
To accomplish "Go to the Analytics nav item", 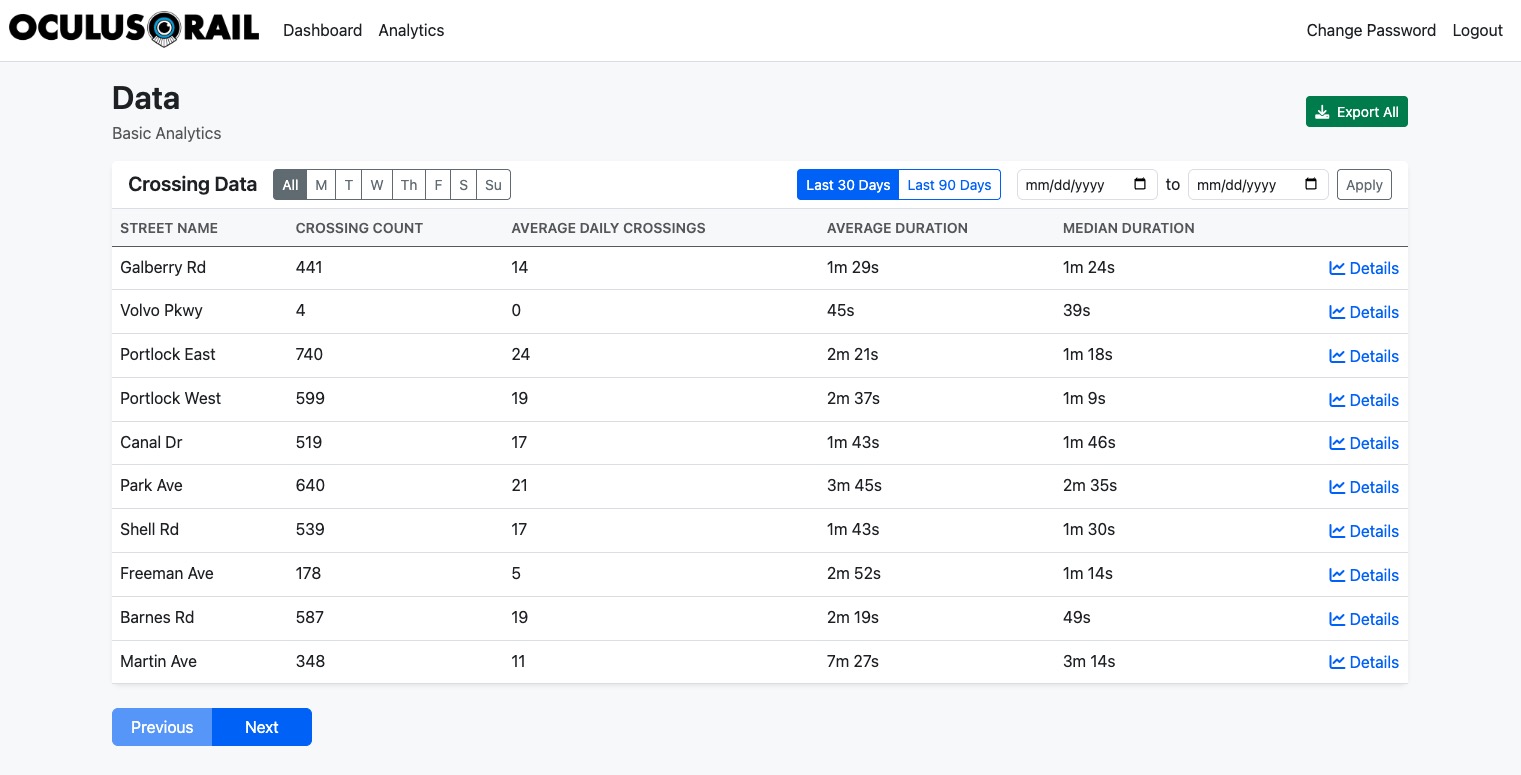I will (x=411, y=30).
